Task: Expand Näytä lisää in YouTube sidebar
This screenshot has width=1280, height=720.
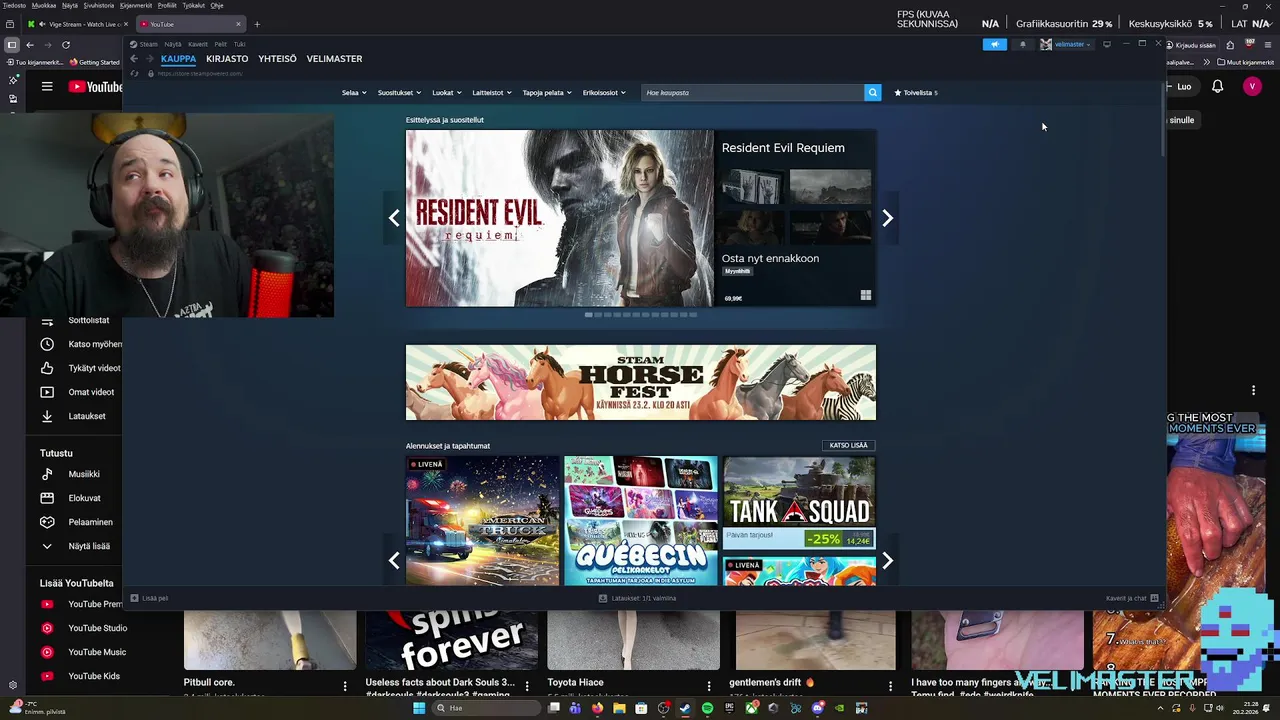Action: pyautogui.click(x=74, y=546)
